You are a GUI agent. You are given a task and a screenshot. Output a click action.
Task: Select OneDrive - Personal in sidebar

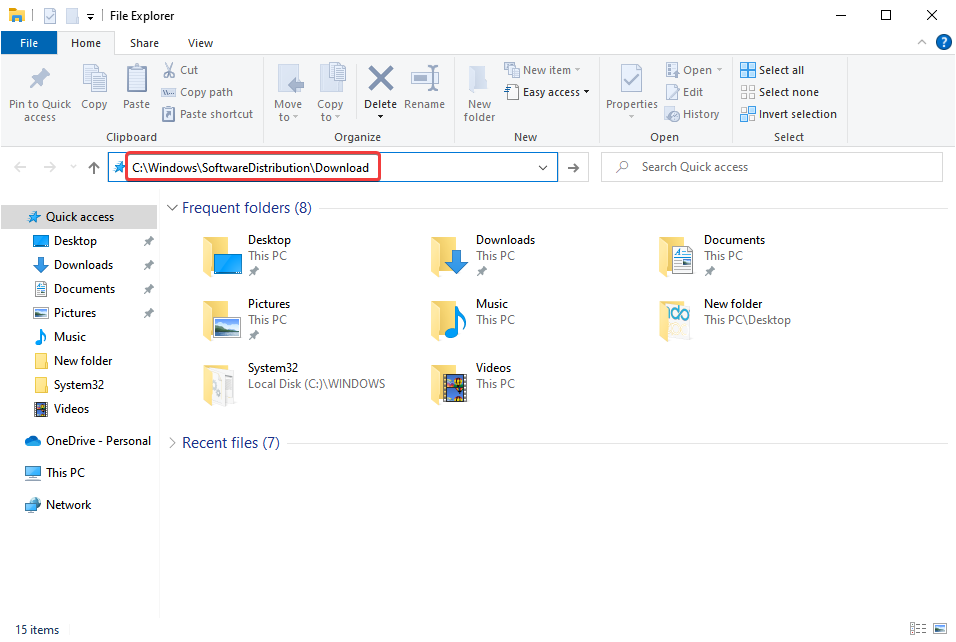click(98, 441)
